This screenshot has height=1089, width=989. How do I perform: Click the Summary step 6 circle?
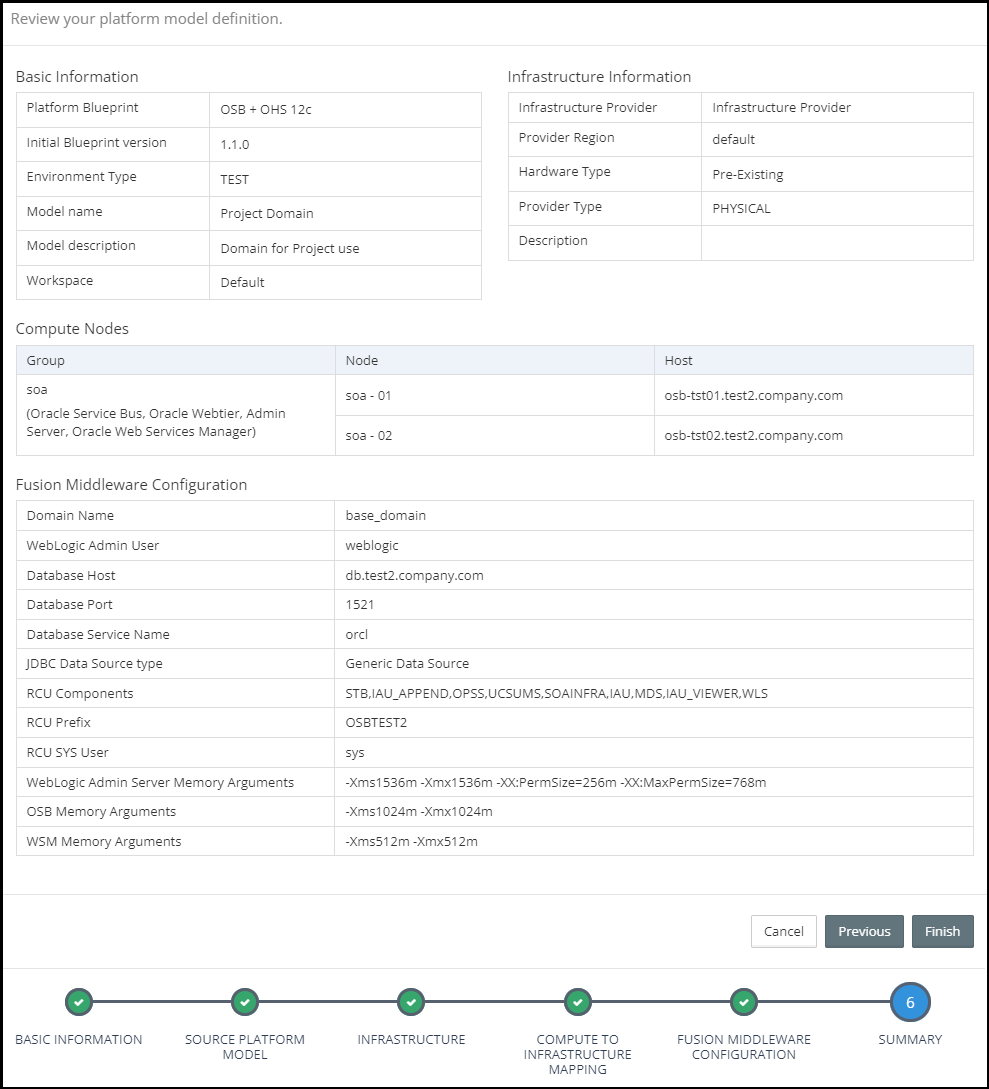tap(909, 1002)
